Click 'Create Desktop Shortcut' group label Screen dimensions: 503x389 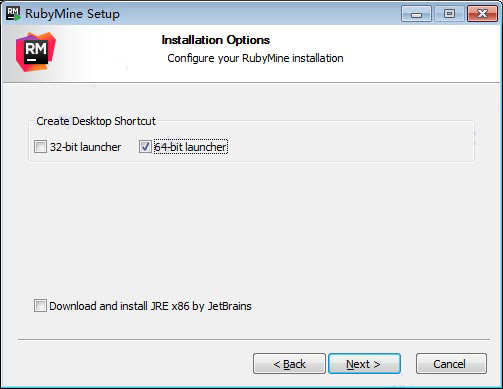tap(96, 121)
